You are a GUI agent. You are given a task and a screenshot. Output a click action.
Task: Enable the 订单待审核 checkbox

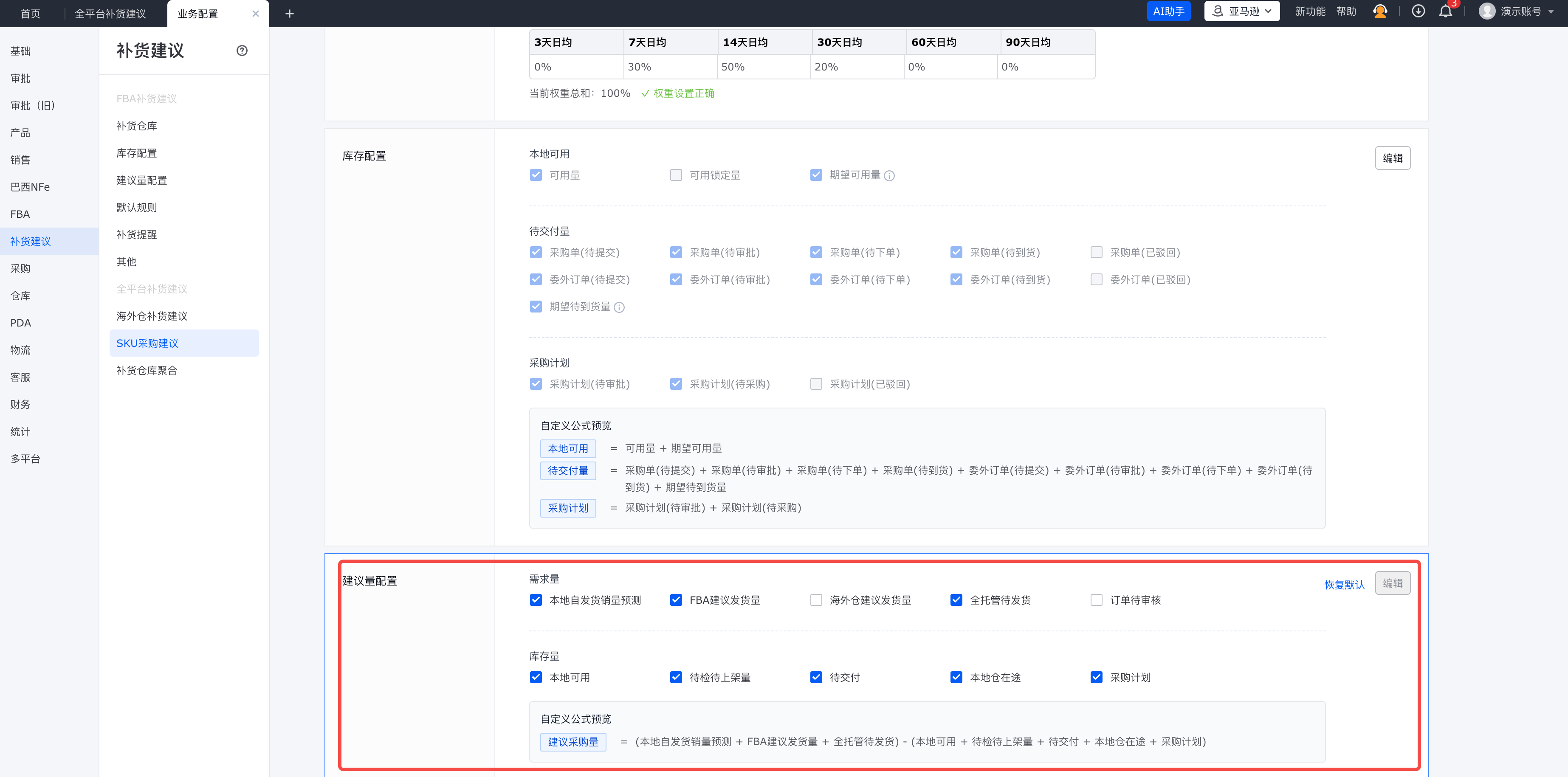pyautogui.click(x=1096, y=600)
